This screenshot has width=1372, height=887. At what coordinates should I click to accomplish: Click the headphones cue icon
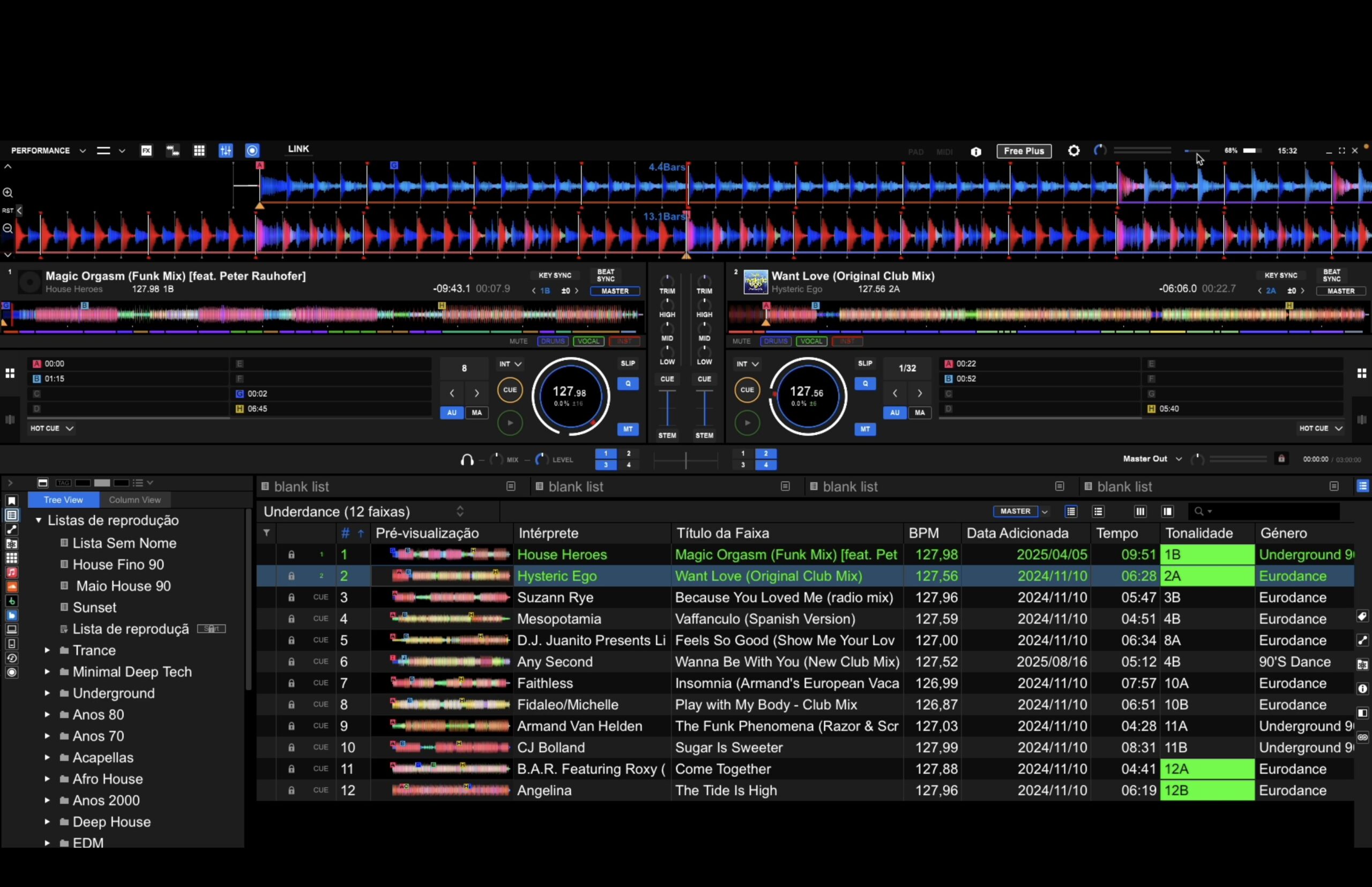click(467, 460)
